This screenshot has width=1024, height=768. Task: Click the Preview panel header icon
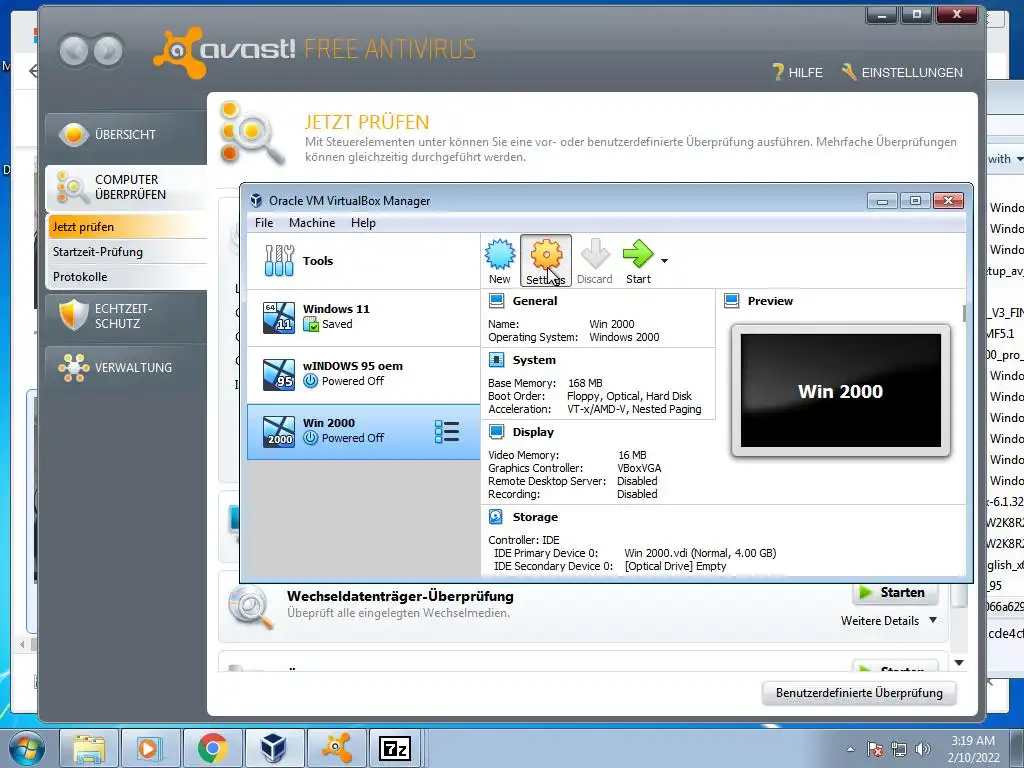[x=732, y=301]
